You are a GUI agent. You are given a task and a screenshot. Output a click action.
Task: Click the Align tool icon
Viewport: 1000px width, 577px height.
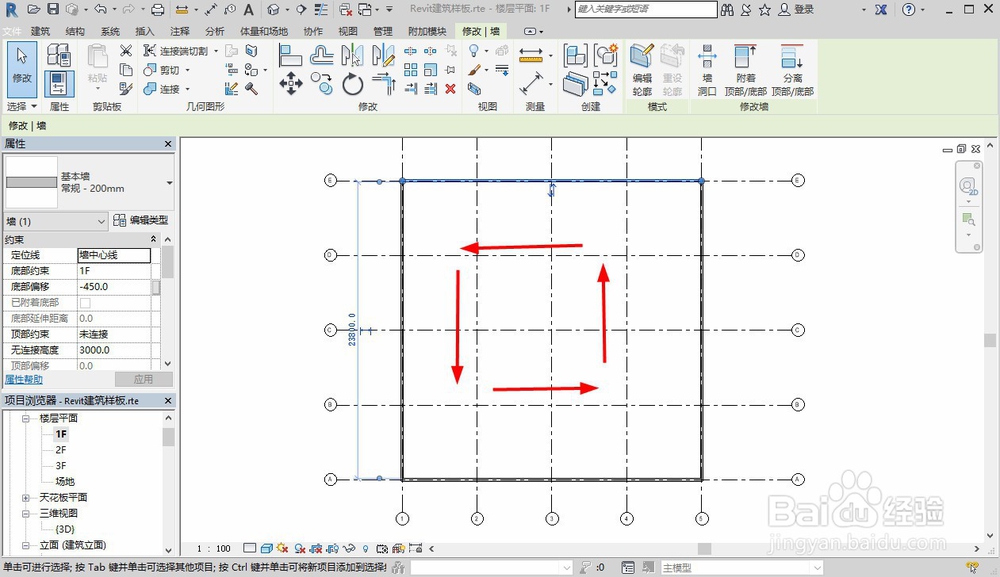(290, 55)
